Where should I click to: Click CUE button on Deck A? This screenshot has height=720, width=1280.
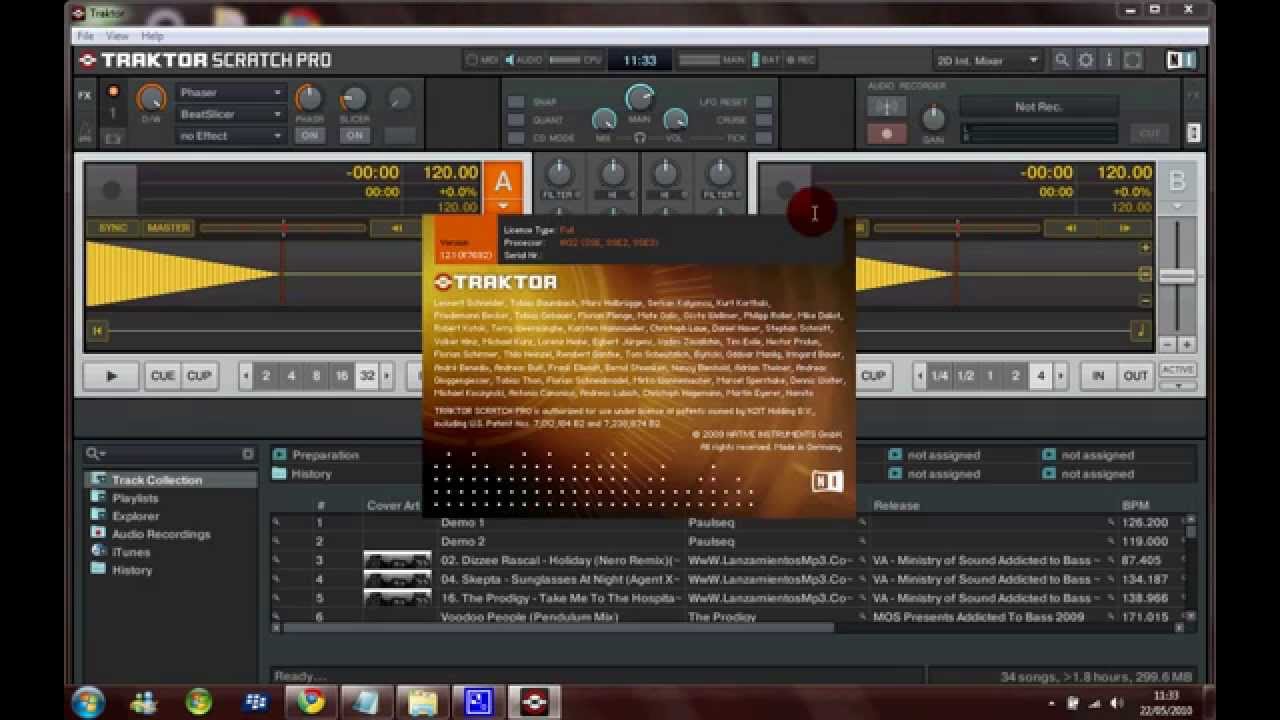point(162,376)
